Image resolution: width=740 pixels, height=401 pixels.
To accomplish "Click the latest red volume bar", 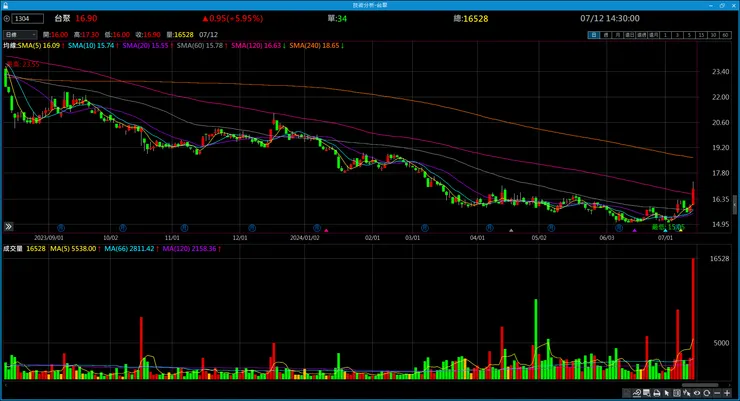I will [693, 319].
